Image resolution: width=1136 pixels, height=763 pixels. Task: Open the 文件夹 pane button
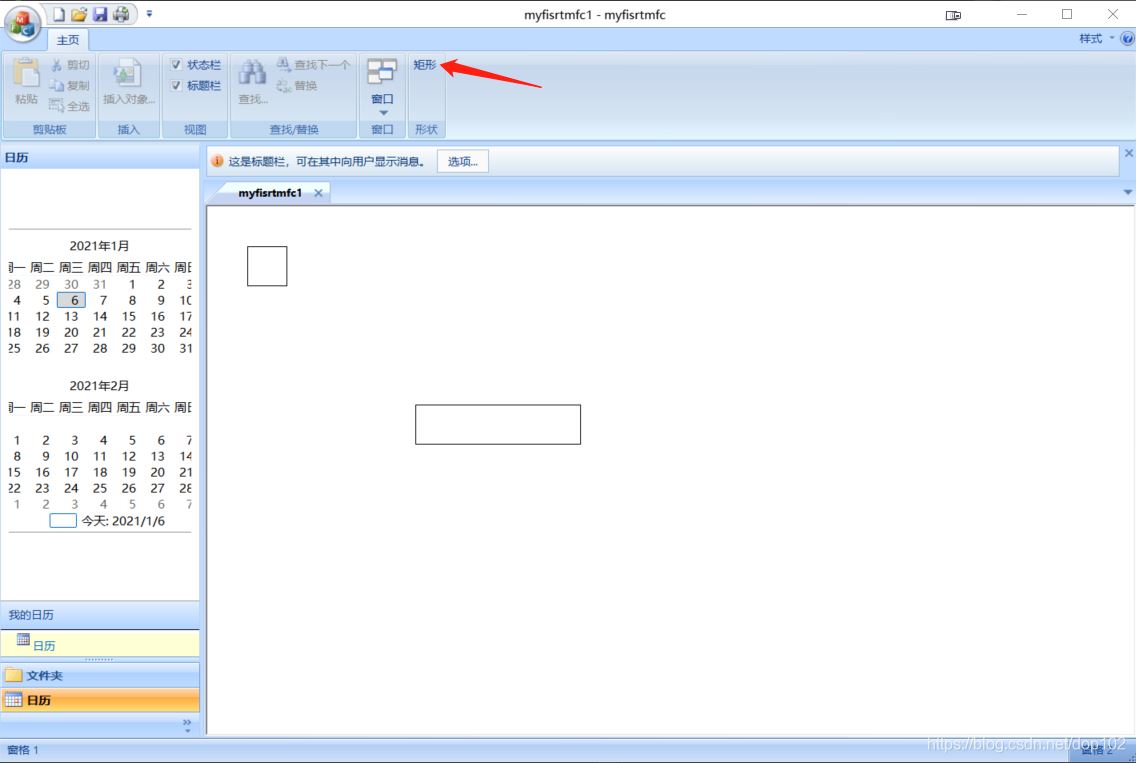[99, 675]
